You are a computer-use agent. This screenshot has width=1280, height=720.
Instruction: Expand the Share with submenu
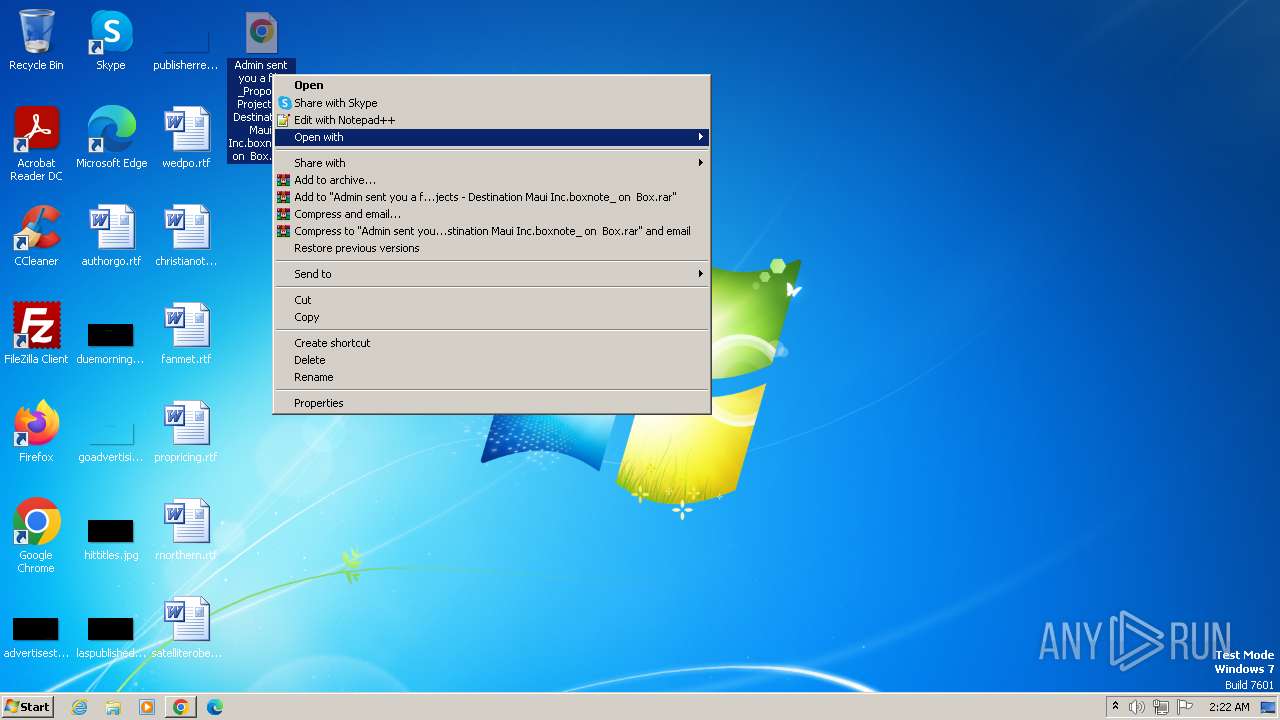coord(492,163)
